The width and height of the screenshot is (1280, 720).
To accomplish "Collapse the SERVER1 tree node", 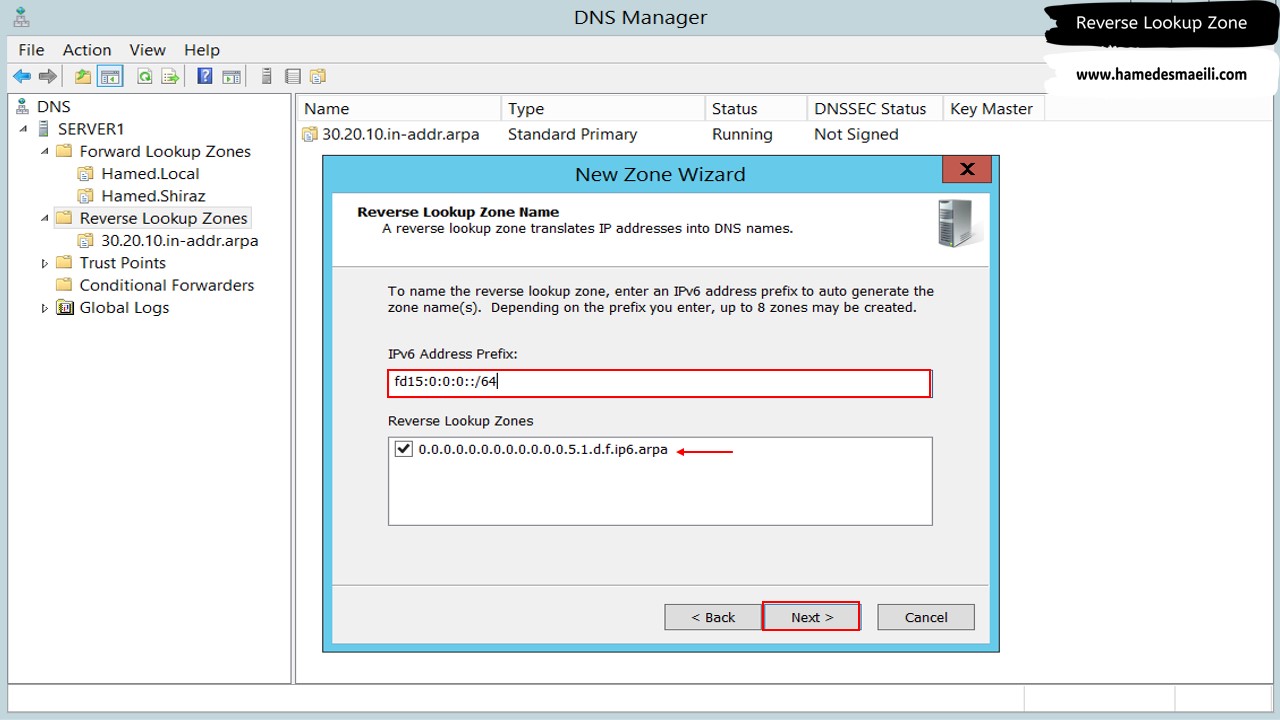I will [23, 129].
